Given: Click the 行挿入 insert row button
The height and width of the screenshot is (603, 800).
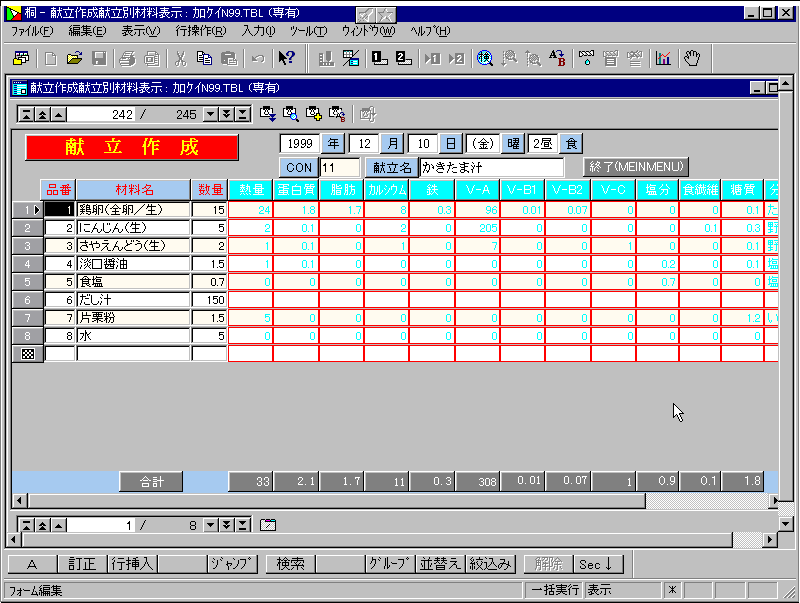Looking at the screenshot, I should coord(132,564).
